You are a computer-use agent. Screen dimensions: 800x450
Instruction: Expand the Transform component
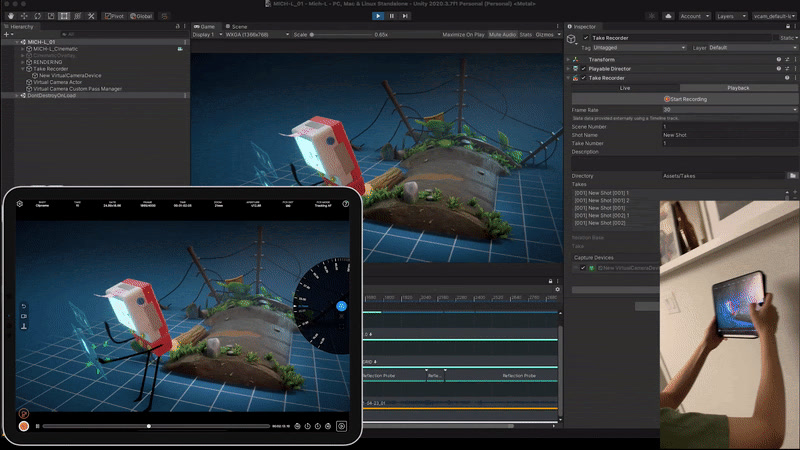(568, 60)
